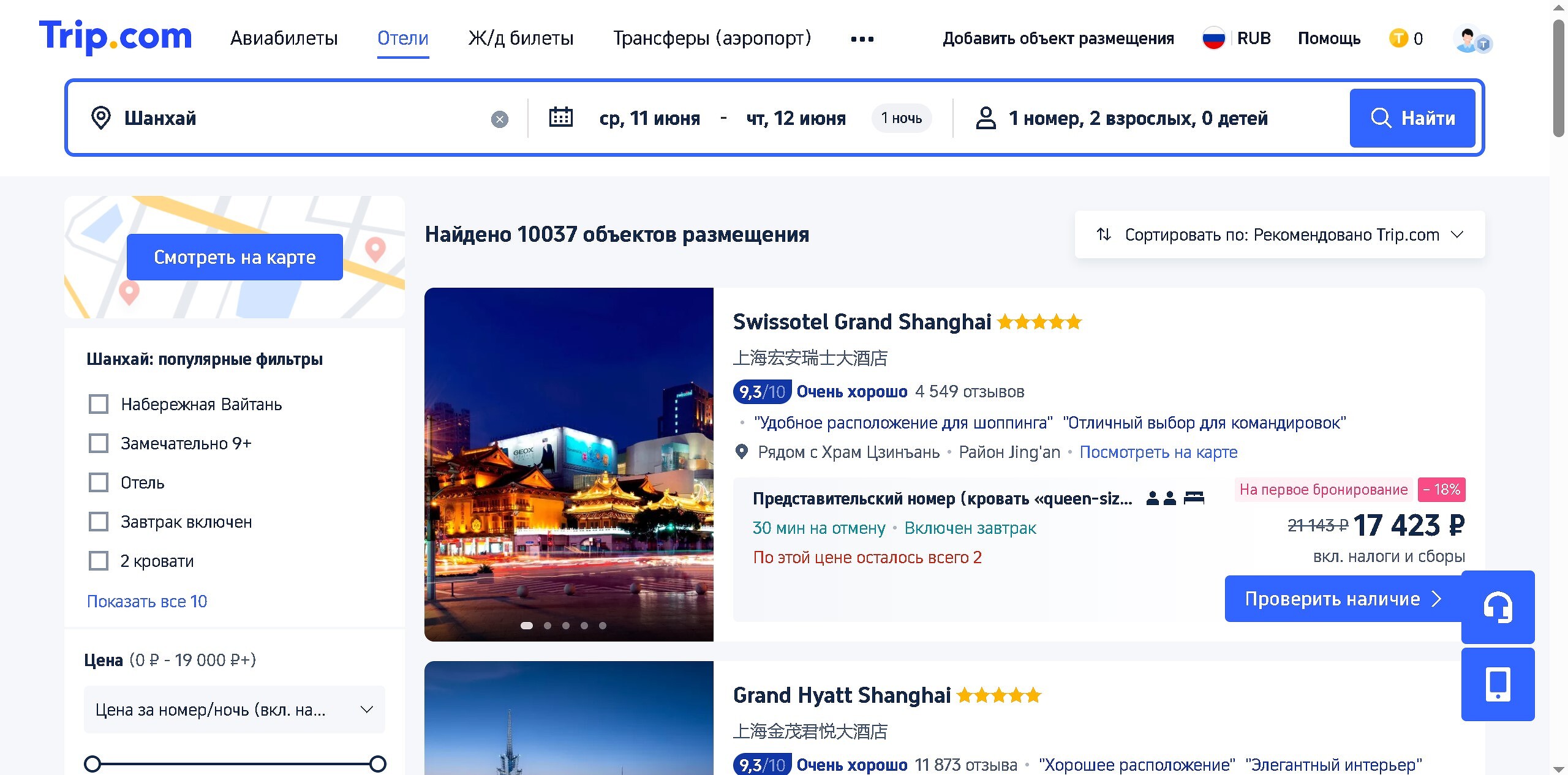Open the Ж/д билеты tab
Screen dimensions: 1568x775
click(521, 39)
